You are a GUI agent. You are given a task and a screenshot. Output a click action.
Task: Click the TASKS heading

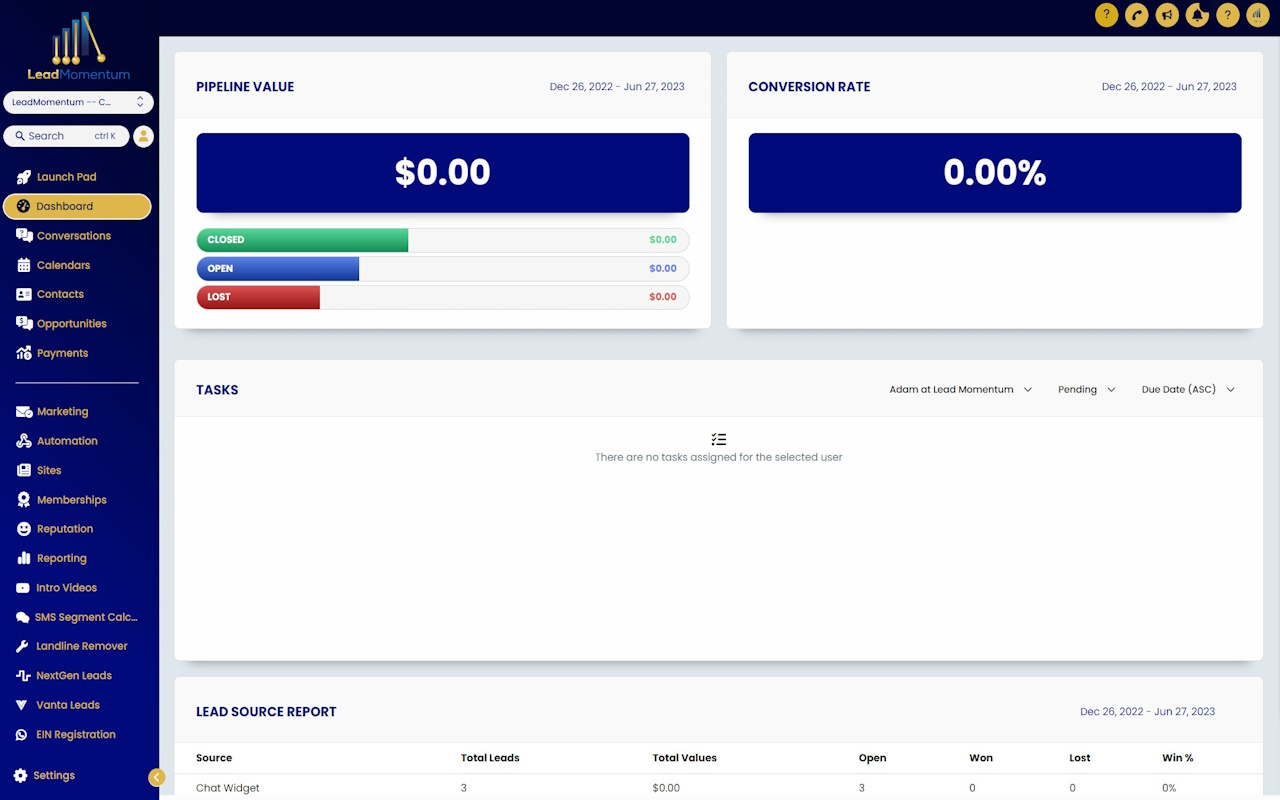pos(217,390)
